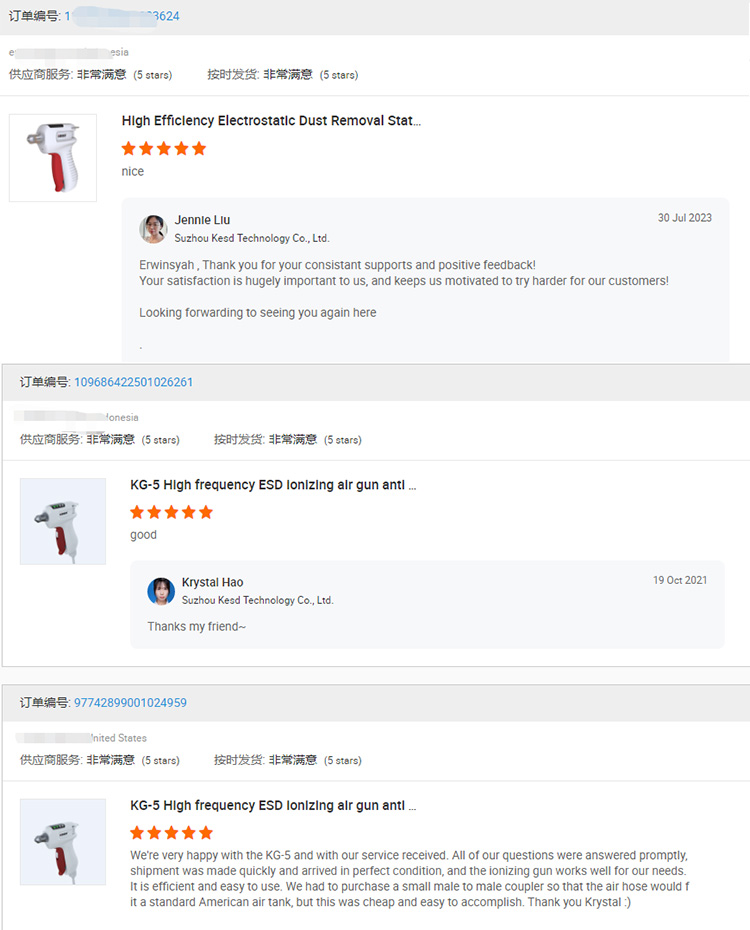Open order number link 109686422501026261

click(133, 382)
